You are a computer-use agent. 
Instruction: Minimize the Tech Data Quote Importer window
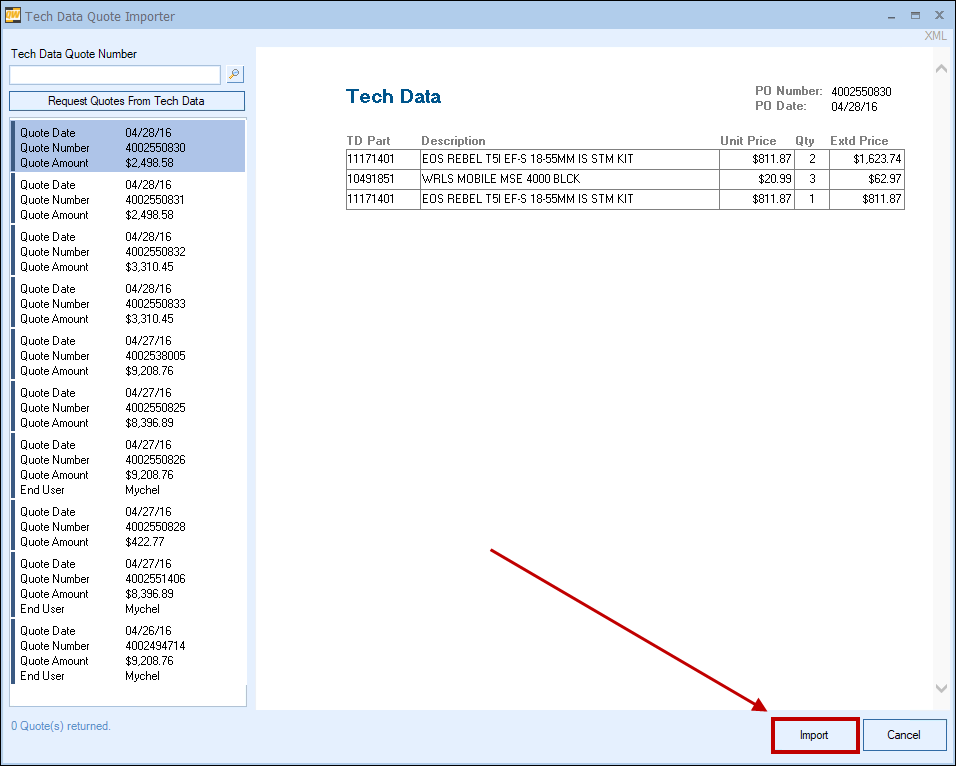tap(891, 16)
